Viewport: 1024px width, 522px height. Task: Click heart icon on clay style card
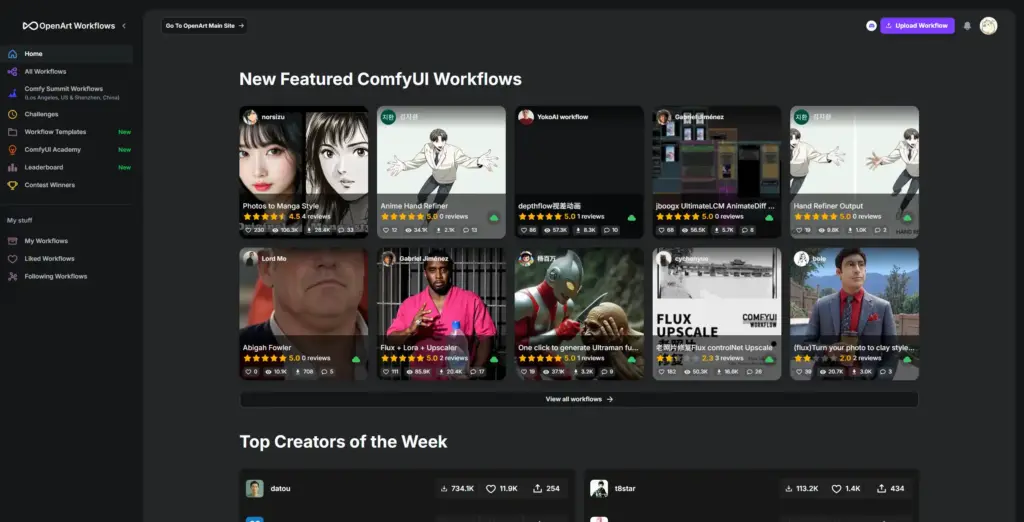(x=799, y=372)
